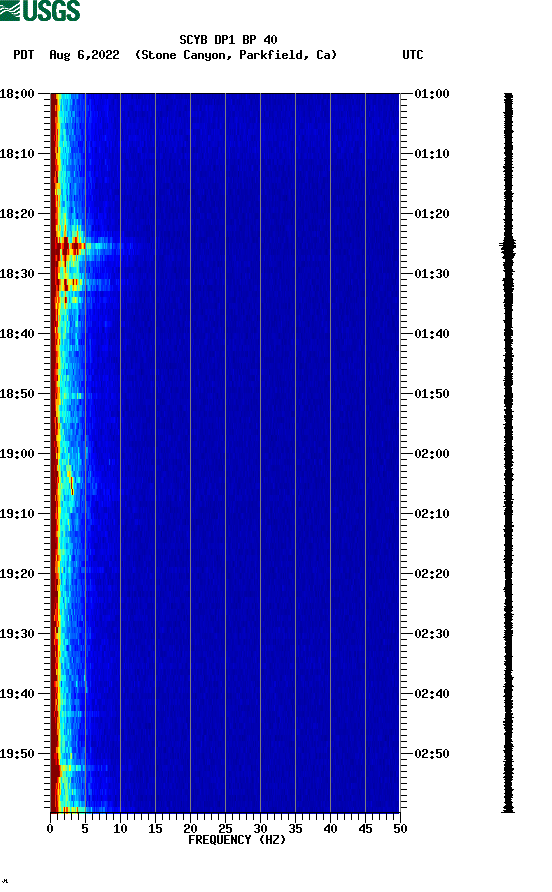This screenshot has width=552, height=892.
Task: Click the 19:50 PDT time label
Action: pyautogui.click(x=17, y=754)
